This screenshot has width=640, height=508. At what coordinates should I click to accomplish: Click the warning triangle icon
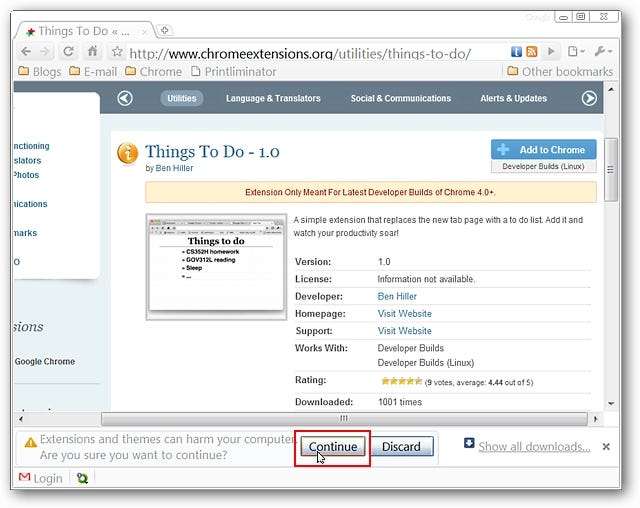pyautogui.click(x=31, y=442)
